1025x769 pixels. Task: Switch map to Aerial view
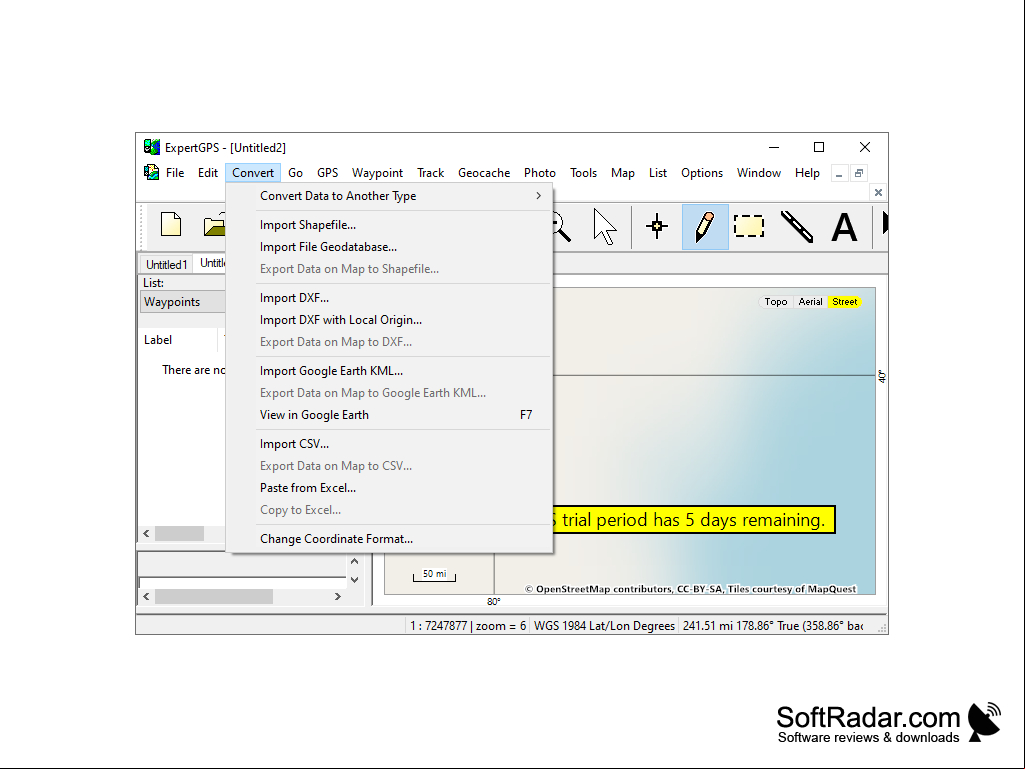pos(810,301)
